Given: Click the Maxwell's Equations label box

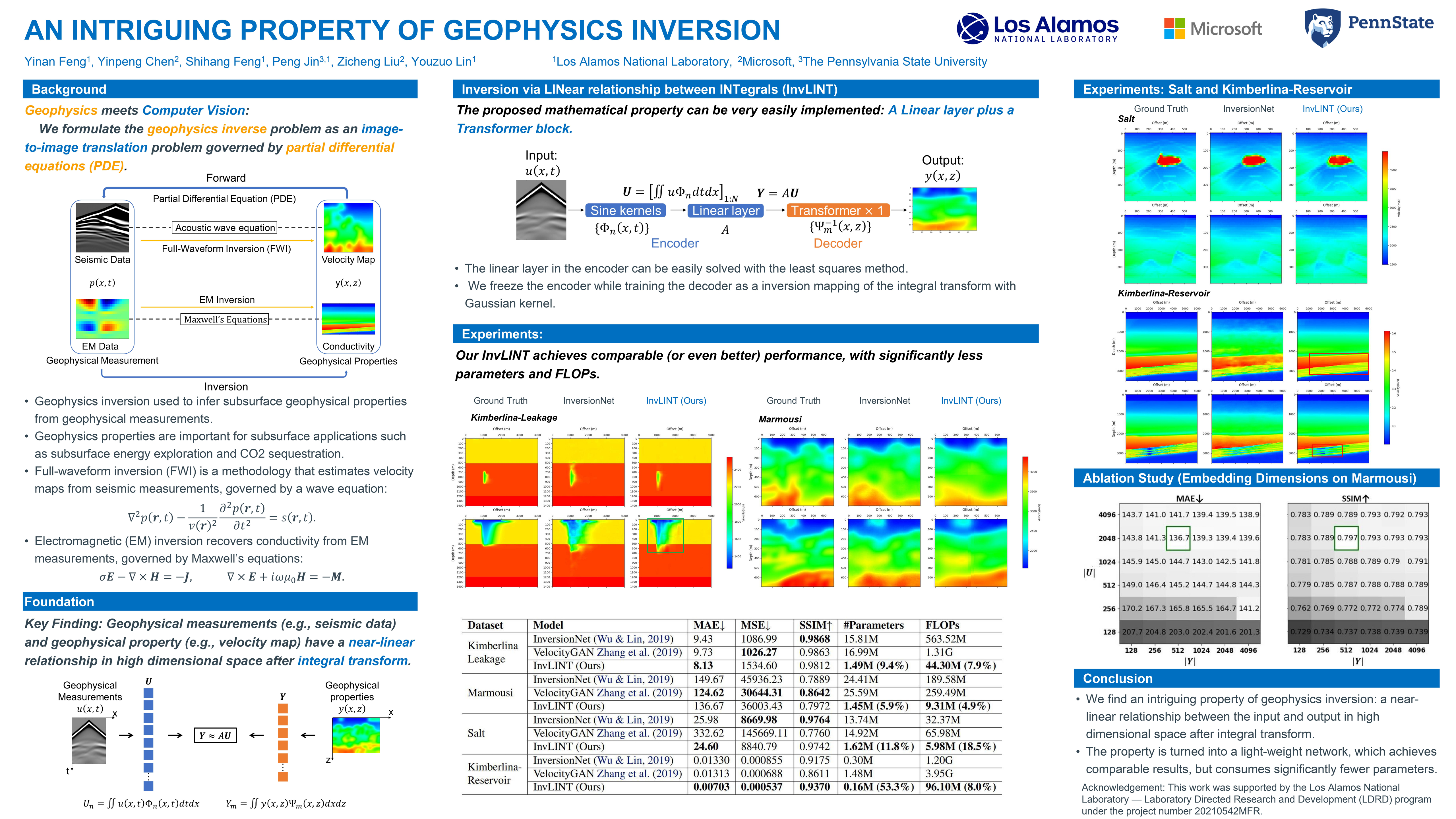Looking at the screenshot, I should point(225,319).
